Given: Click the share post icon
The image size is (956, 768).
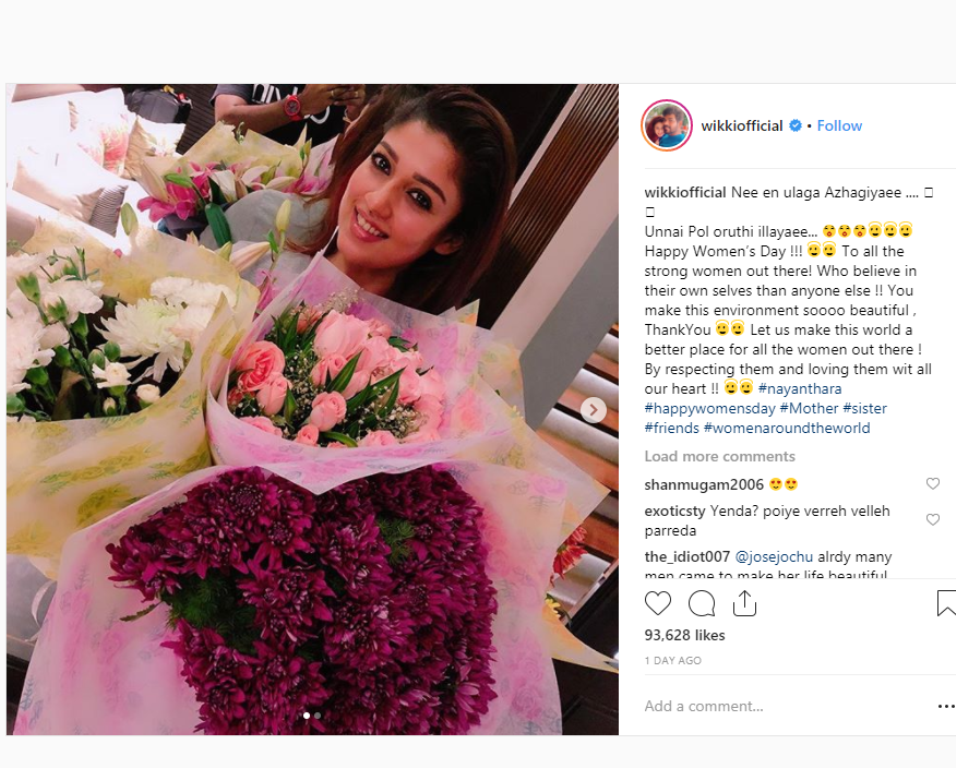Looking at the screenshot, I should click(x=744, y=603).
